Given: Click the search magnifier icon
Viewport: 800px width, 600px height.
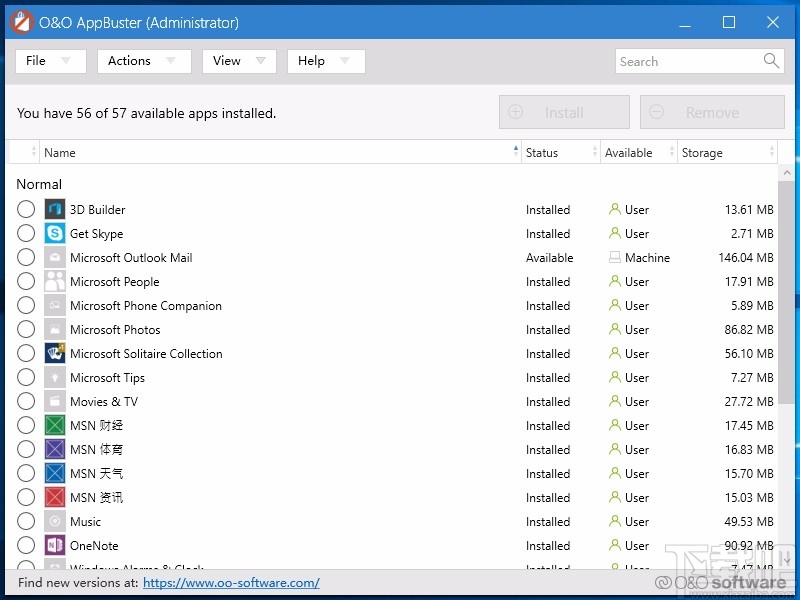Looking at the screenshot, I should [770, 61].
